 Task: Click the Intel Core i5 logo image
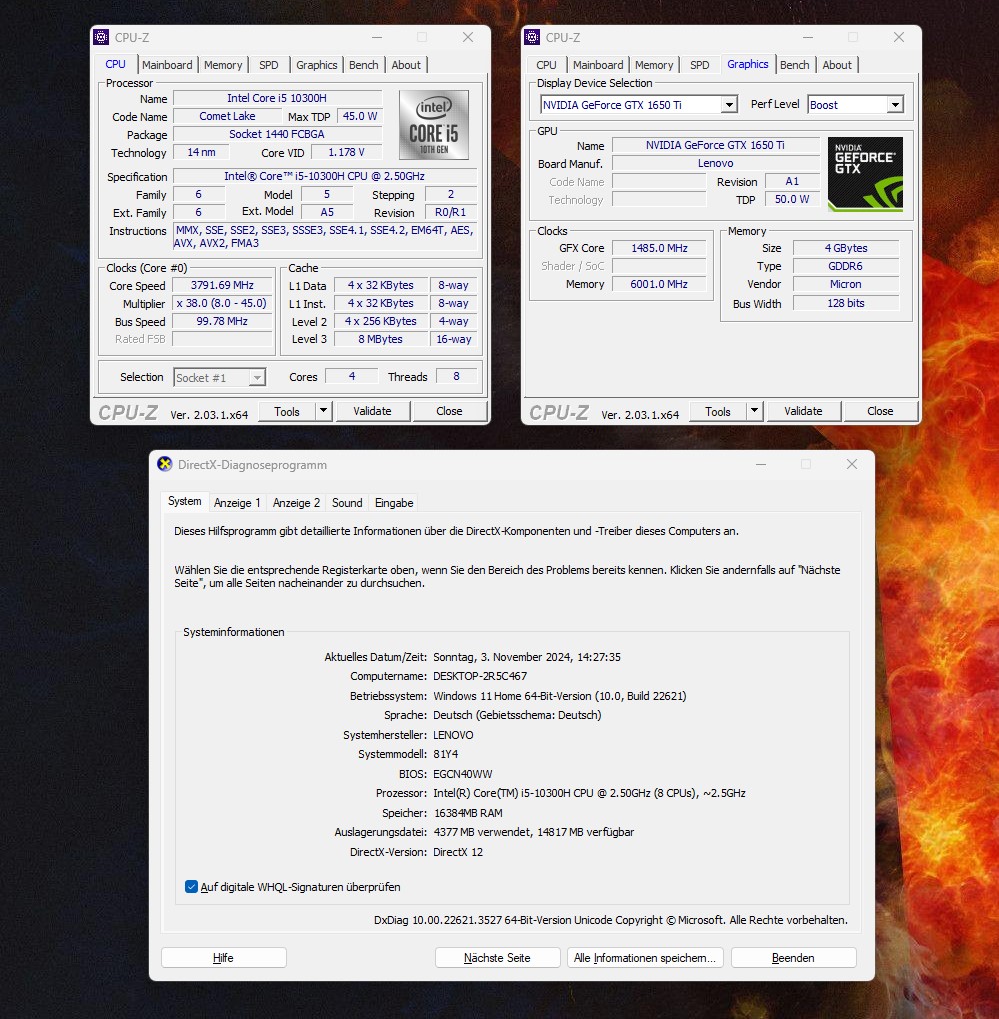433,125
